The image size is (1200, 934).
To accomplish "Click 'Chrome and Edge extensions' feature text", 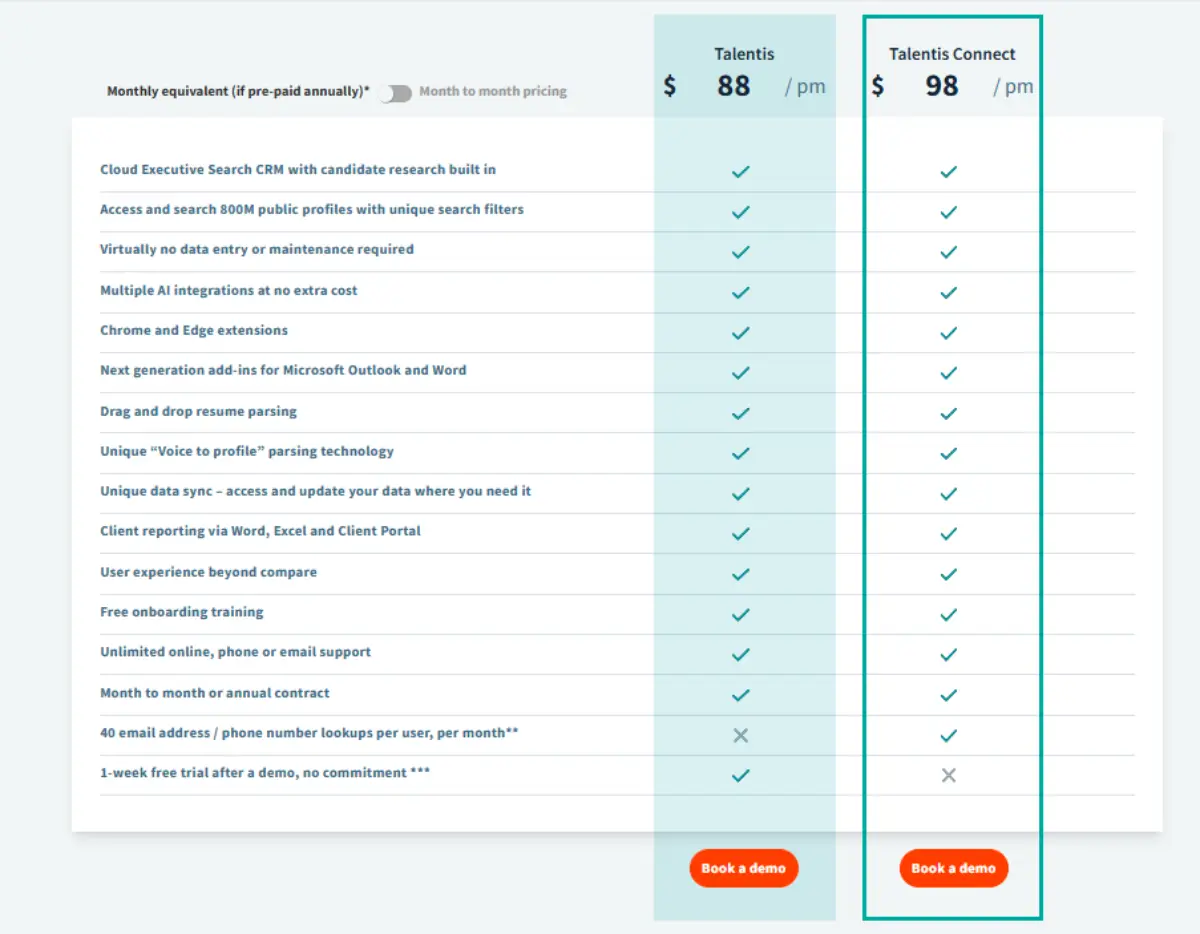I will pos(194,331).
